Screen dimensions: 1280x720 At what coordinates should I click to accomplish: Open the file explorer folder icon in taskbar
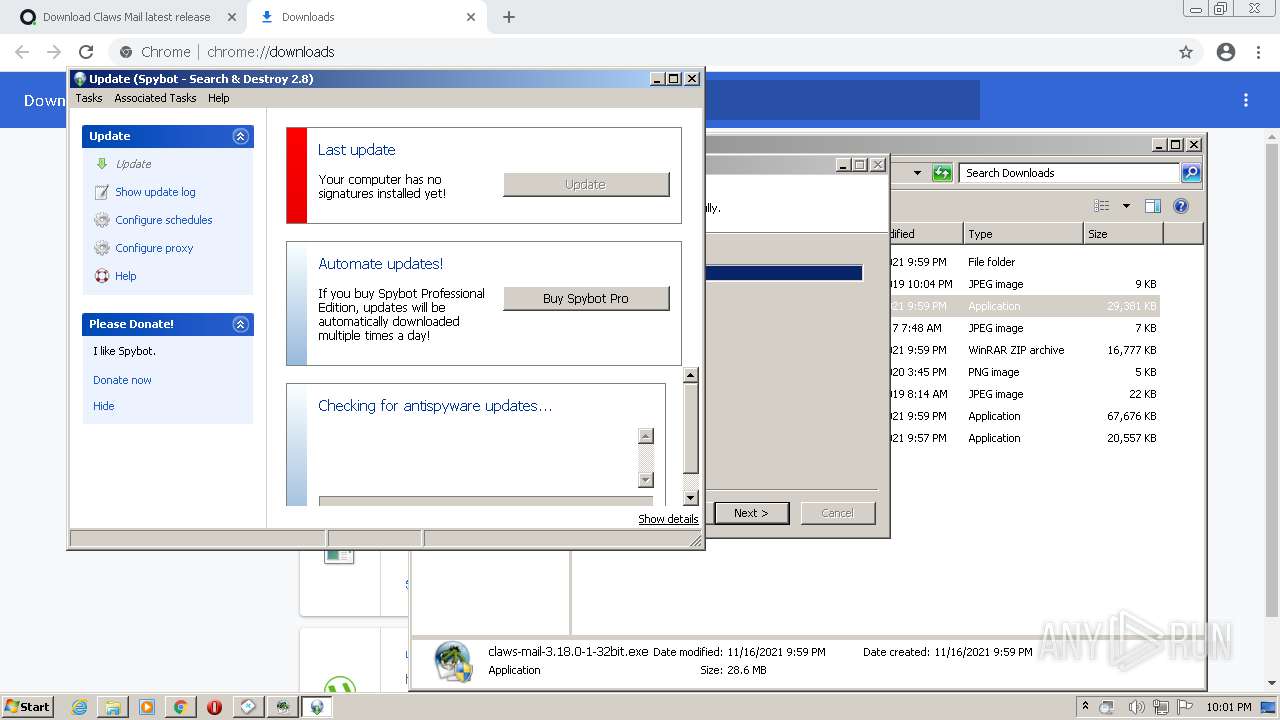(113, 707)
